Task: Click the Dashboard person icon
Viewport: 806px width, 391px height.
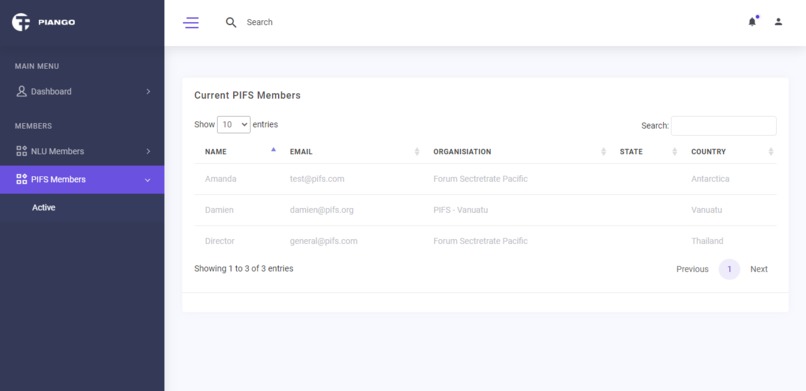Action: click(x=21, y=91)
